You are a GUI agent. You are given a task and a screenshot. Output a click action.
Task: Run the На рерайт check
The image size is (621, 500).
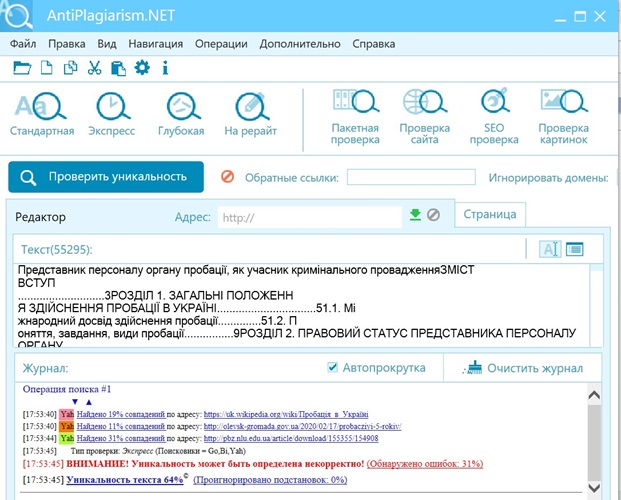tap(250, 114)
